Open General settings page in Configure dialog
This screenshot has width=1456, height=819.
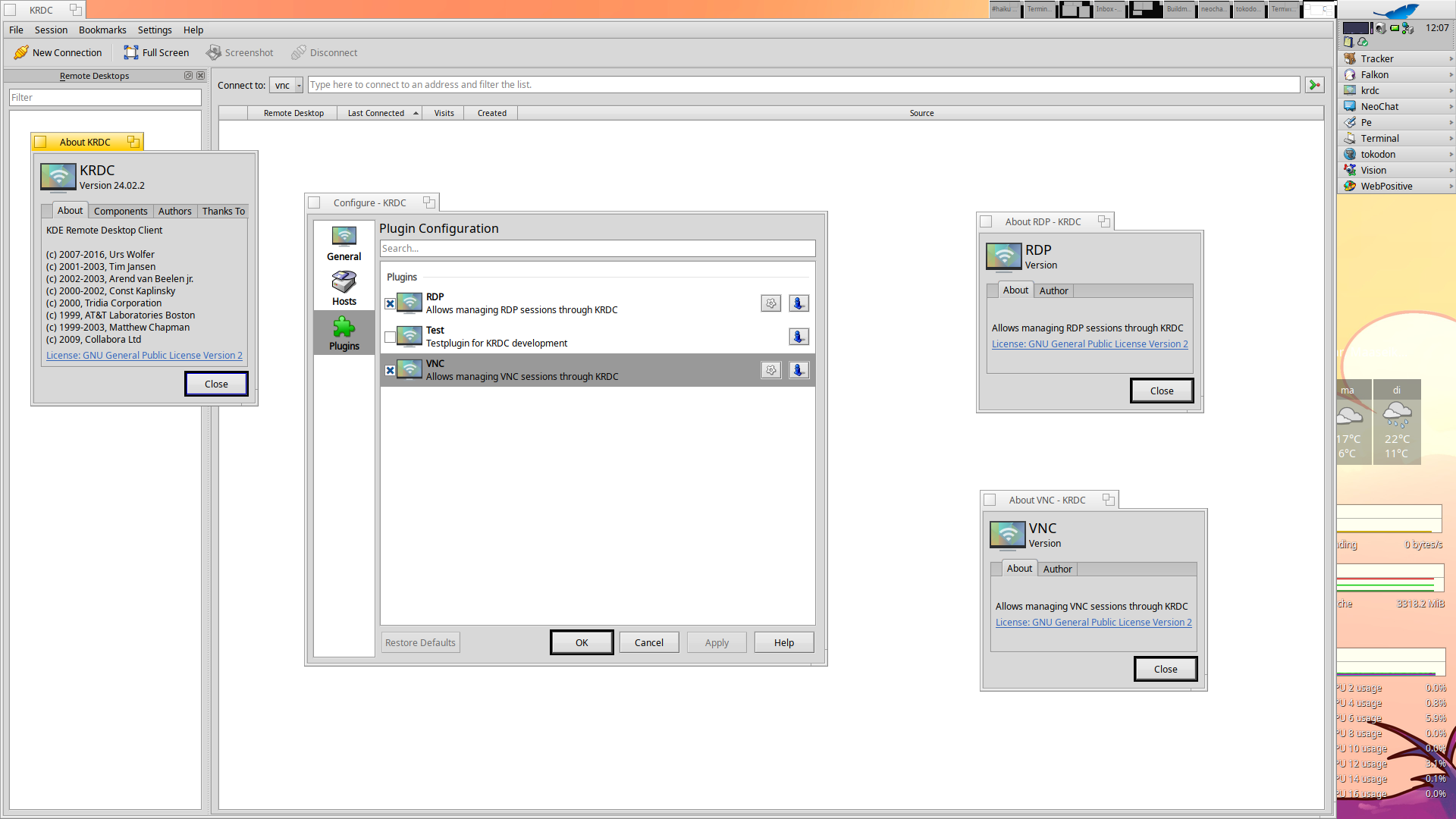tap(344, 243)
